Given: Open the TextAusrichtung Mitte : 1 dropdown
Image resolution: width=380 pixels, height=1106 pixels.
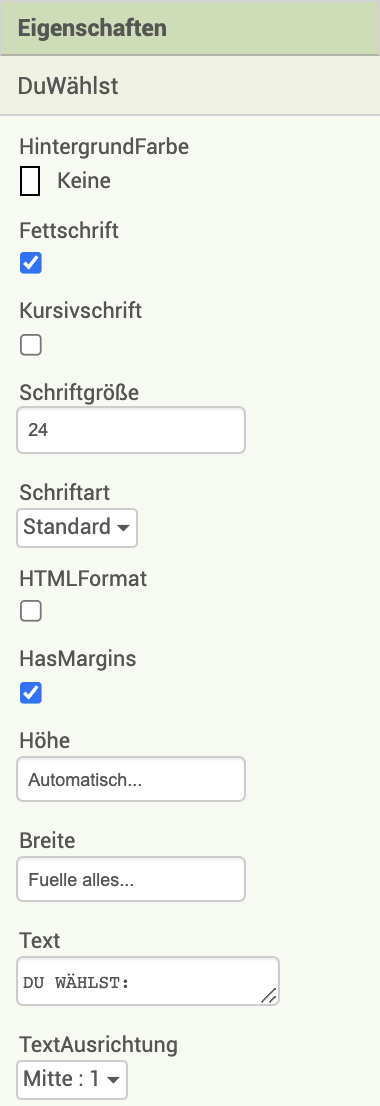Looking at the screenshot, I should pyautogui.click(x=72, y=1079).
